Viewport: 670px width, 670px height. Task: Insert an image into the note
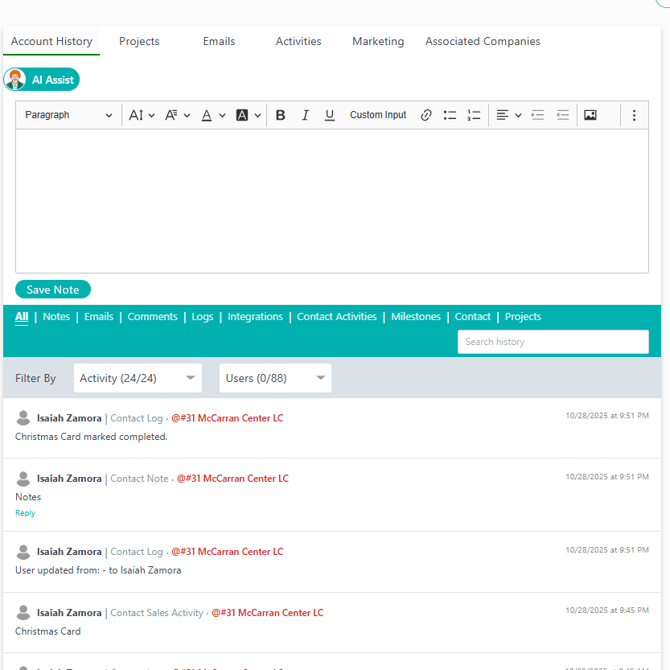590,115
